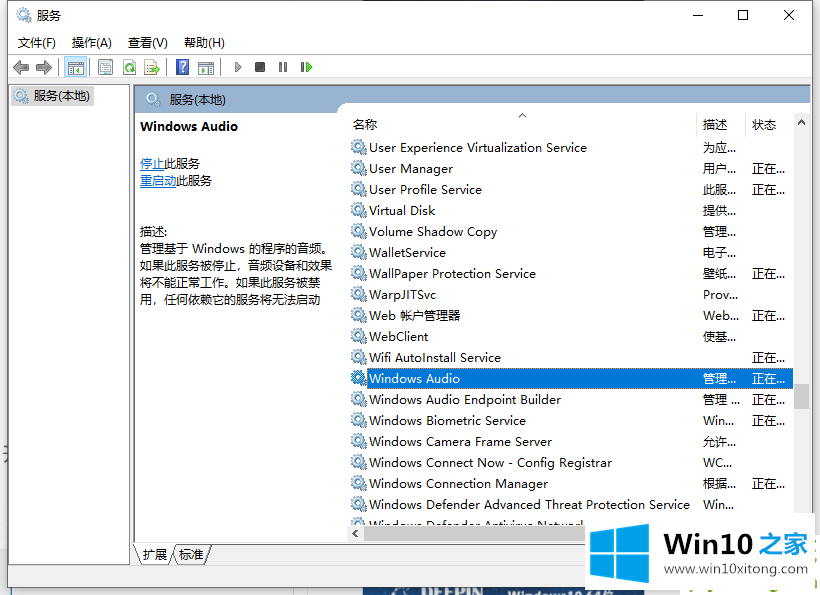
Task: Select the Virtual Disk service
Action: coord(572,211)
